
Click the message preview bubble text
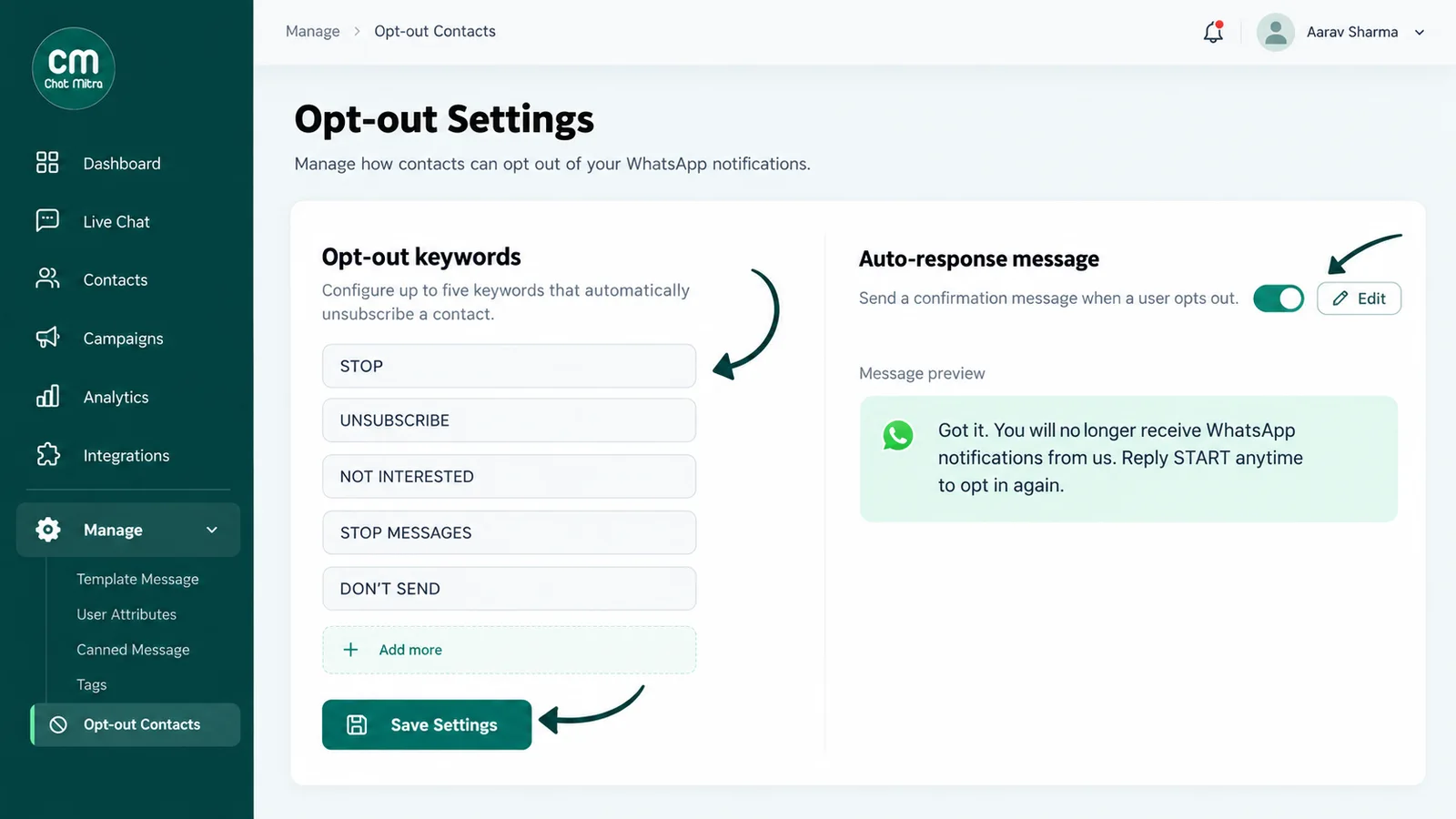[x=1120, y=458]
